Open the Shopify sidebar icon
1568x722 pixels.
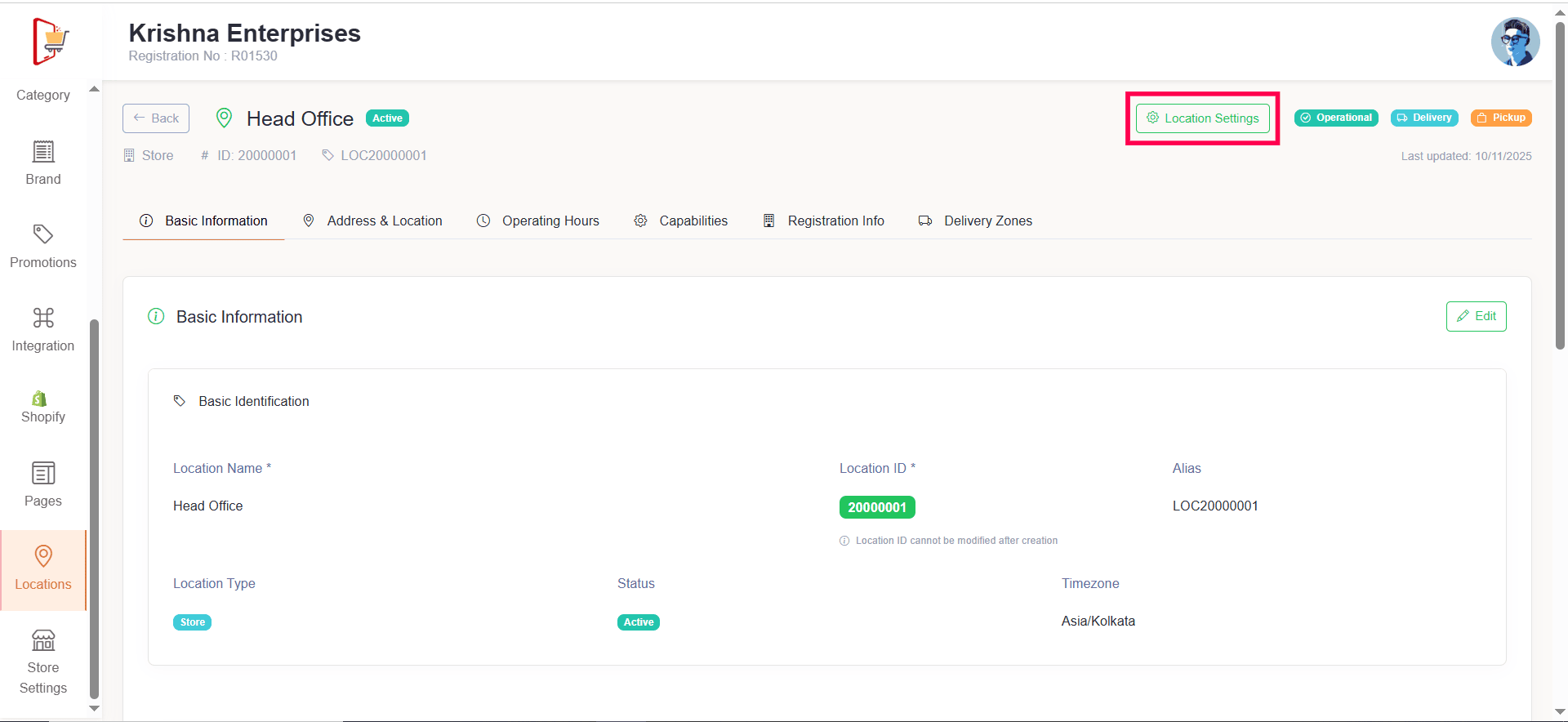[39, 399]
